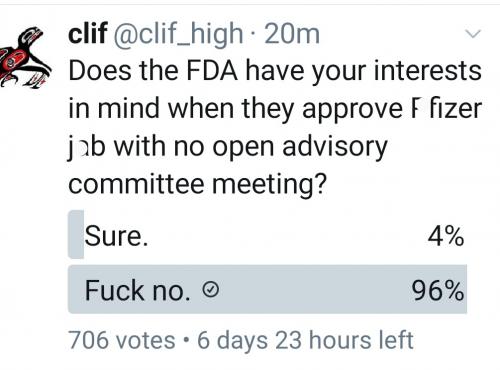View the 706 votes count
The height and width of the screenshot is (370, 500).
(x=122, y=340)
